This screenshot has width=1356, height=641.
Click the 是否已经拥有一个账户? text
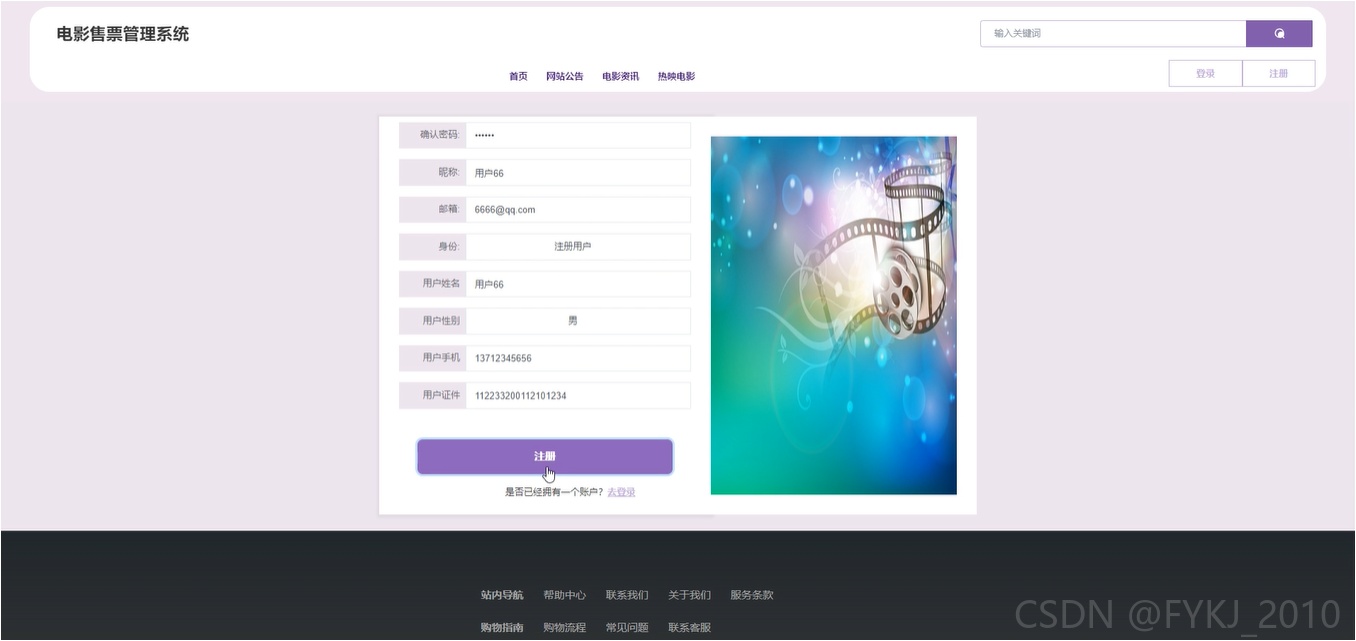[x=555, y=492]
